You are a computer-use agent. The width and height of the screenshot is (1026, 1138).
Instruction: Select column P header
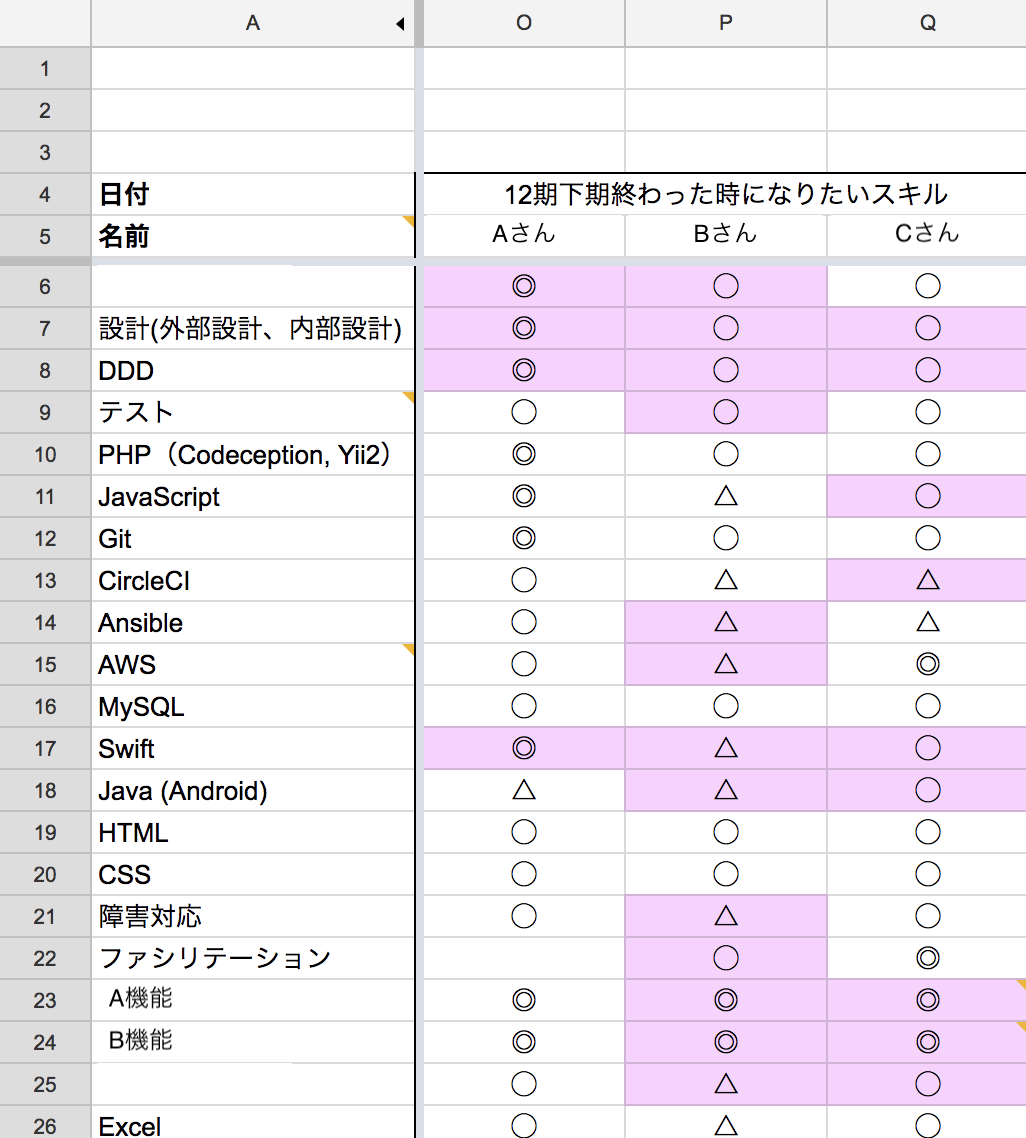(x=726, y=23)
